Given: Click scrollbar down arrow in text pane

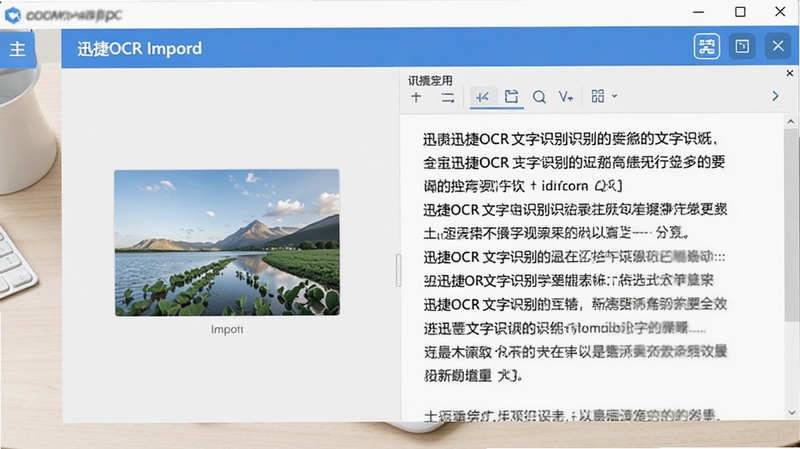Looking at the screenshot, I should (791, 412).
